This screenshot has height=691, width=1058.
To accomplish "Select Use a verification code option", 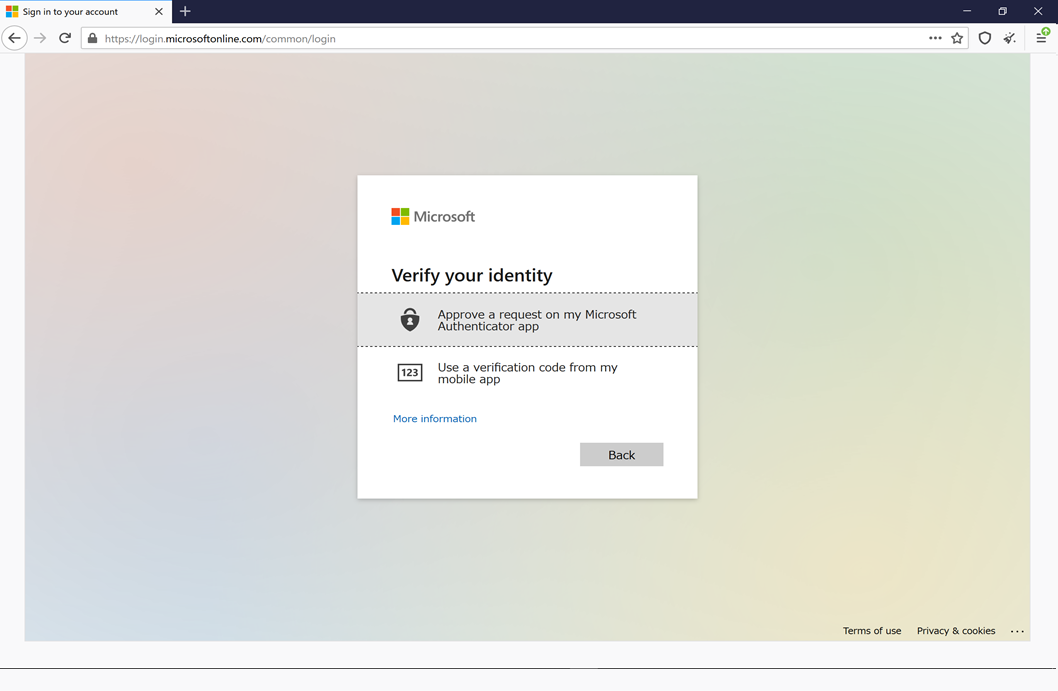I will coord(527,373).
